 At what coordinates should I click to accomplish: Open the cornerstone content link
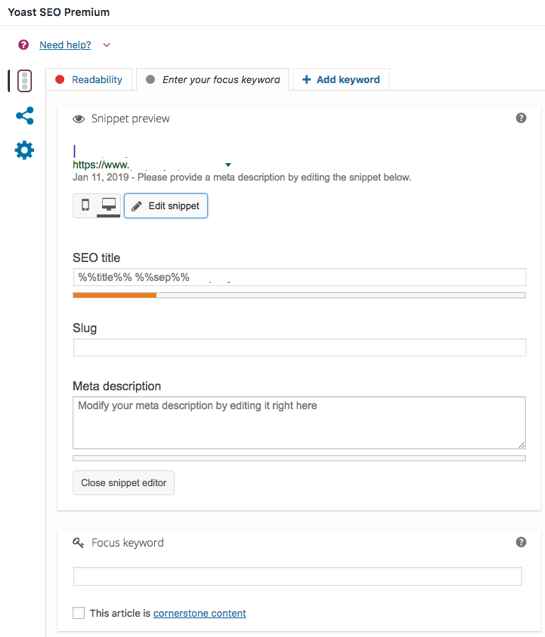(199, 613)
